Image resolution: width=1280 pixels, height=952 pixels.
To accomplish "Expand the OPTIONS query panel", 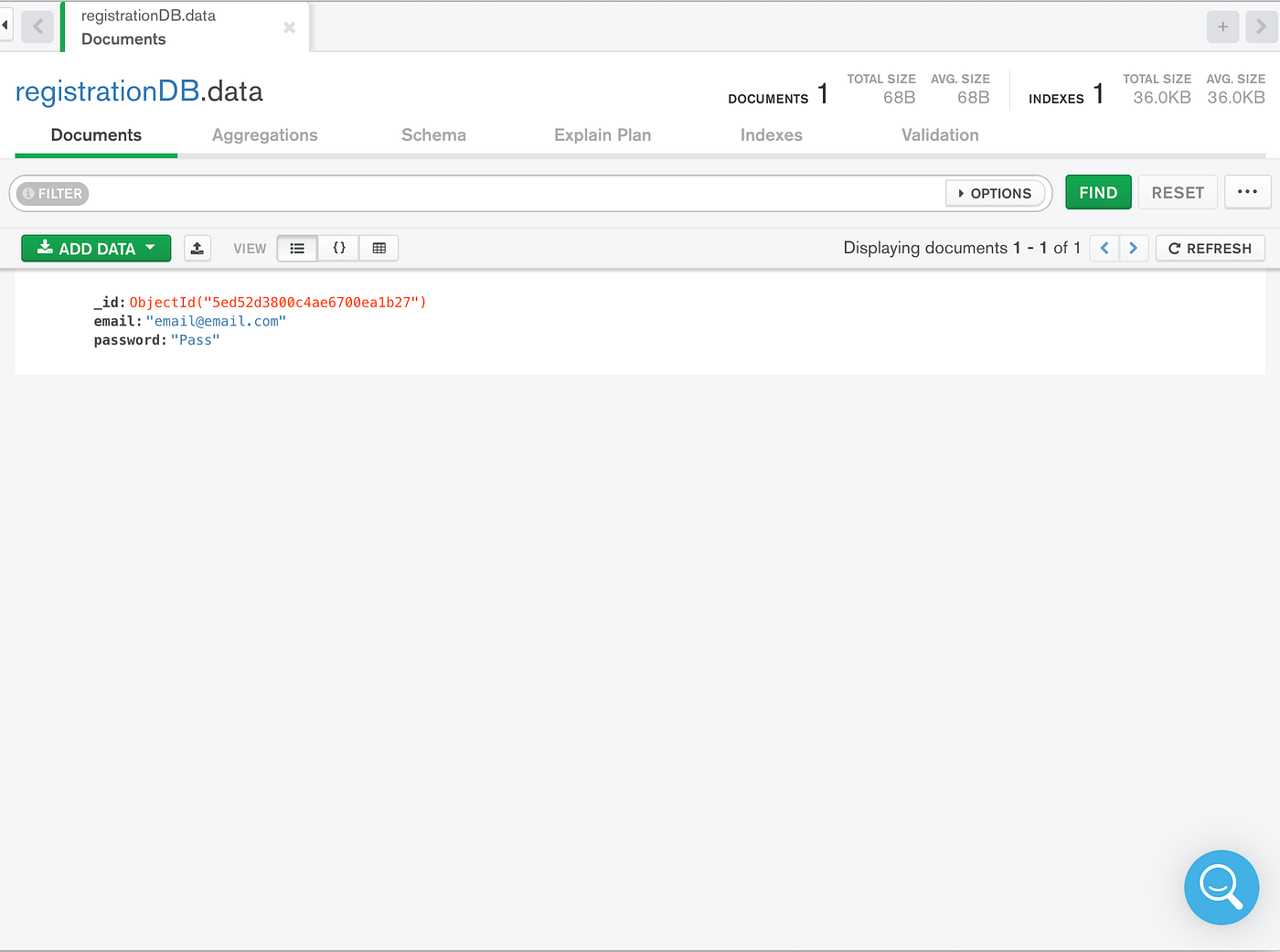I will click(x=996, y=193).
